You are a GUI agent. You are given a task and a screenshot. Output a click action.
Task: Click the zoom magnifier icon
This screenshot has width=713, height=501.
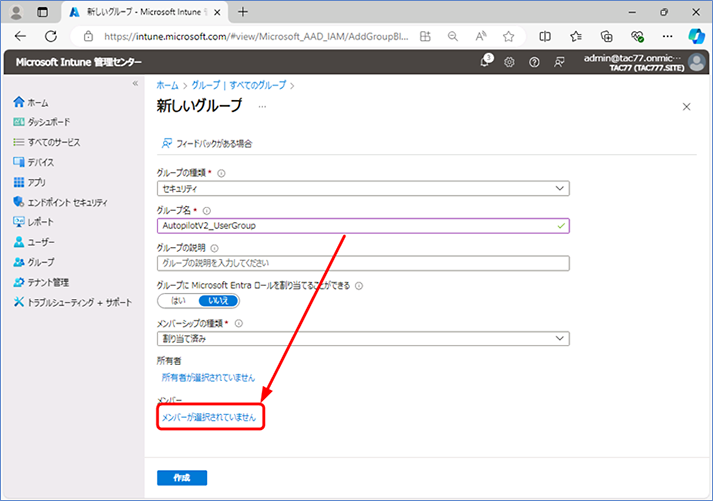click(x=452, y=36)
